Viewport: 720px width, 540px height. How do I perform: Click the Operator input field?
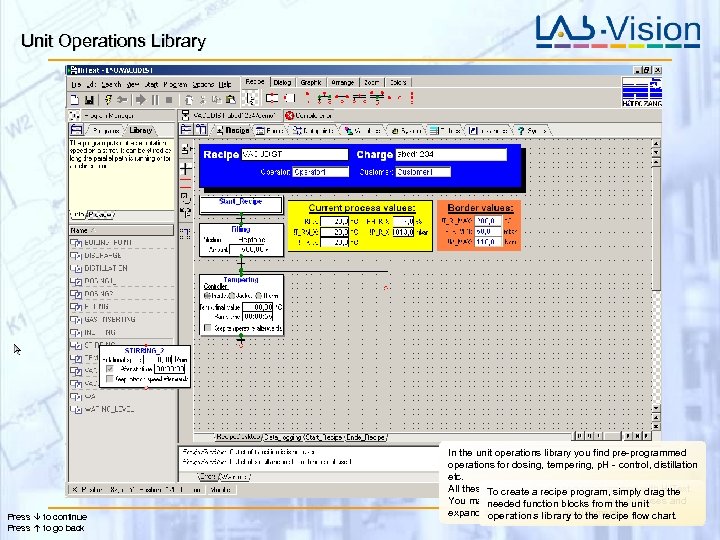(321, 172)
